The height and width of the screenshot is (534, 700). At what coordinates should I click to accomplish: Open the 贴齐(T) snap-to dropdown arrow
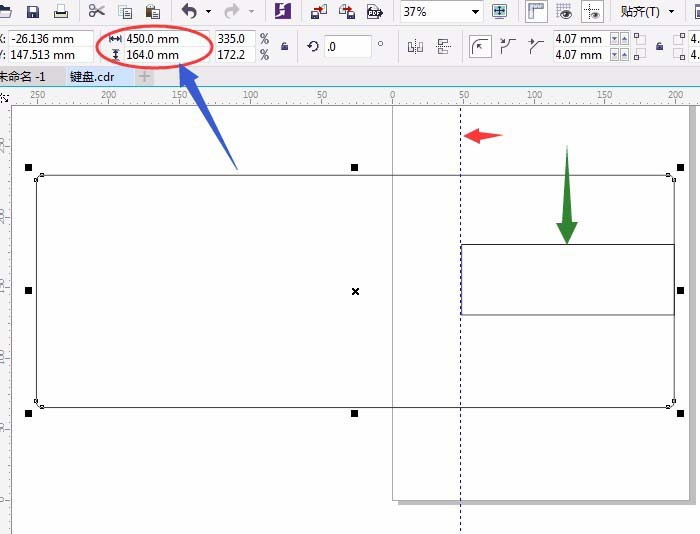[672, 12]
